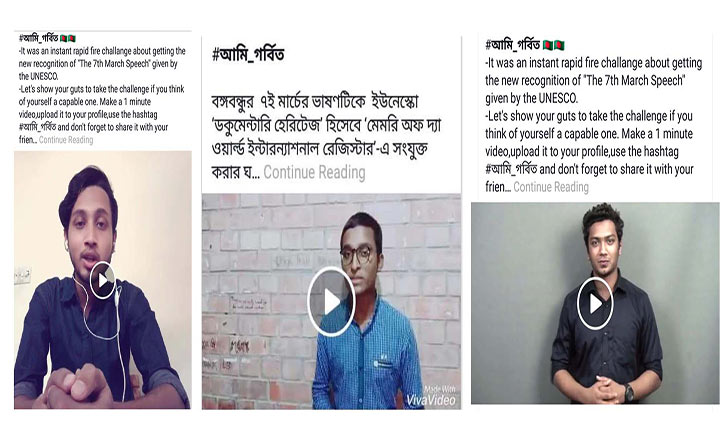Screen dimensions: 725x425
Task: Click the brick wall graffiti in middle thumbnail
Action: coord(250,303)
